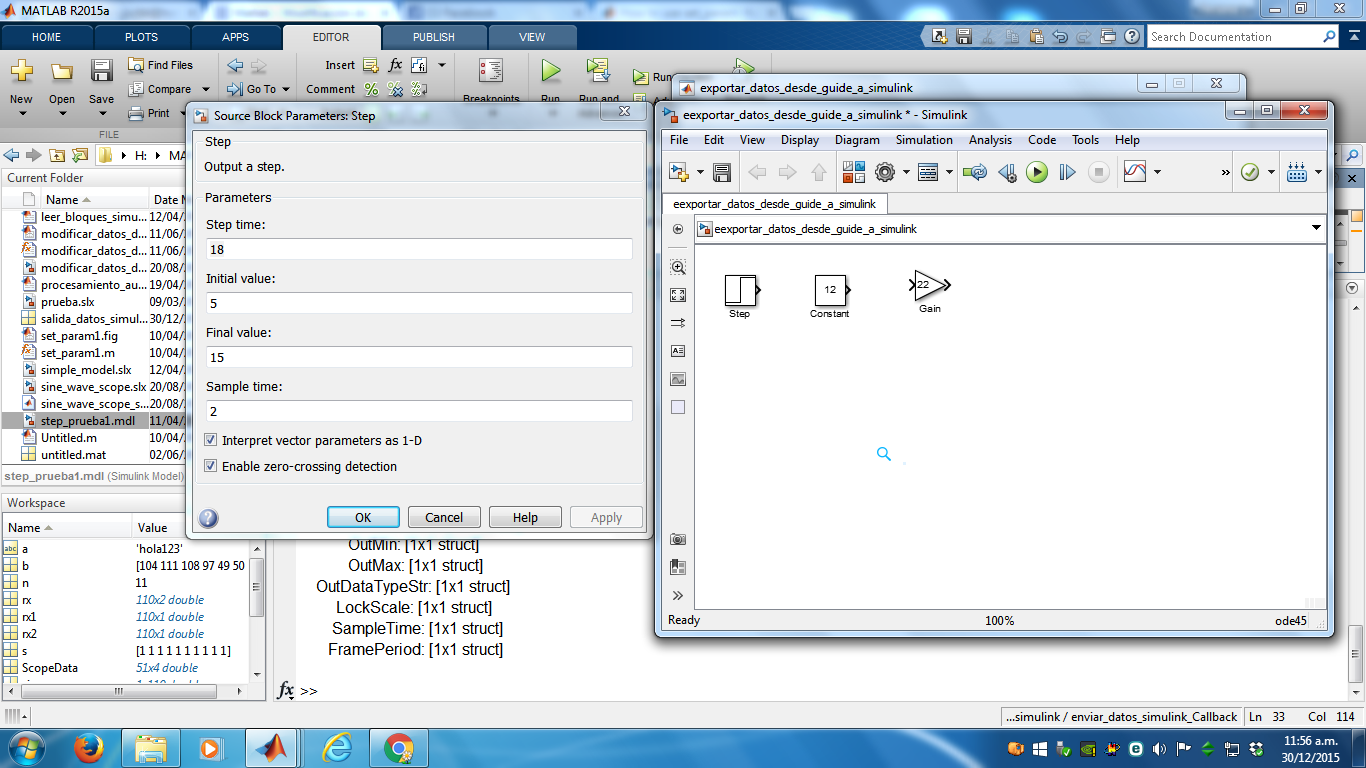Viewport: 1366px width, 768px height.
Task: Click the Help button in the Step parameters dialog
Action: pyautogui.click(x=525, y=517)
